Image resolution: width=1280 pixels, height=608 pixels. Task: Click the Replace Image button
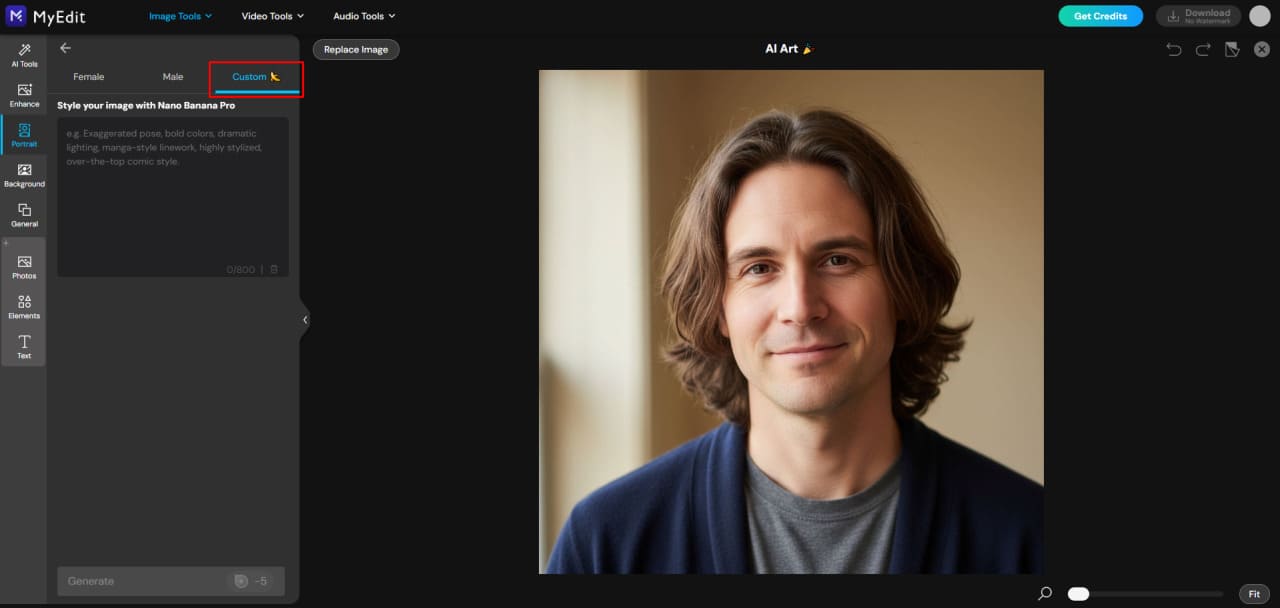tap(356, 49)
